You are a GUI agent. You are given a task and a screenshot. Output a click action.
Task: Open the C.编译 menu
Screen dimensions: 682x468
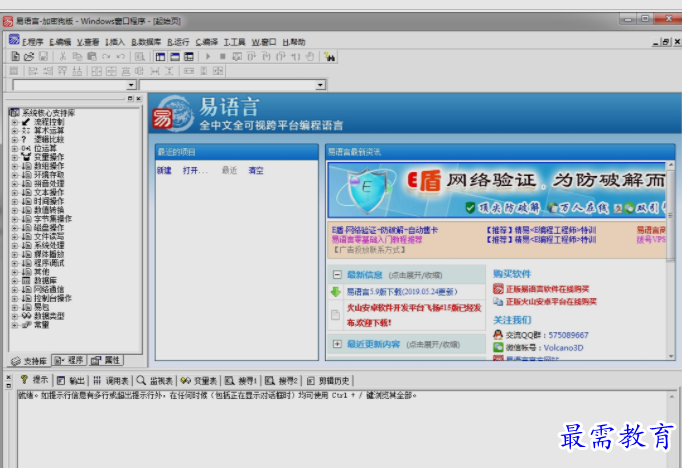click(207, 42)
